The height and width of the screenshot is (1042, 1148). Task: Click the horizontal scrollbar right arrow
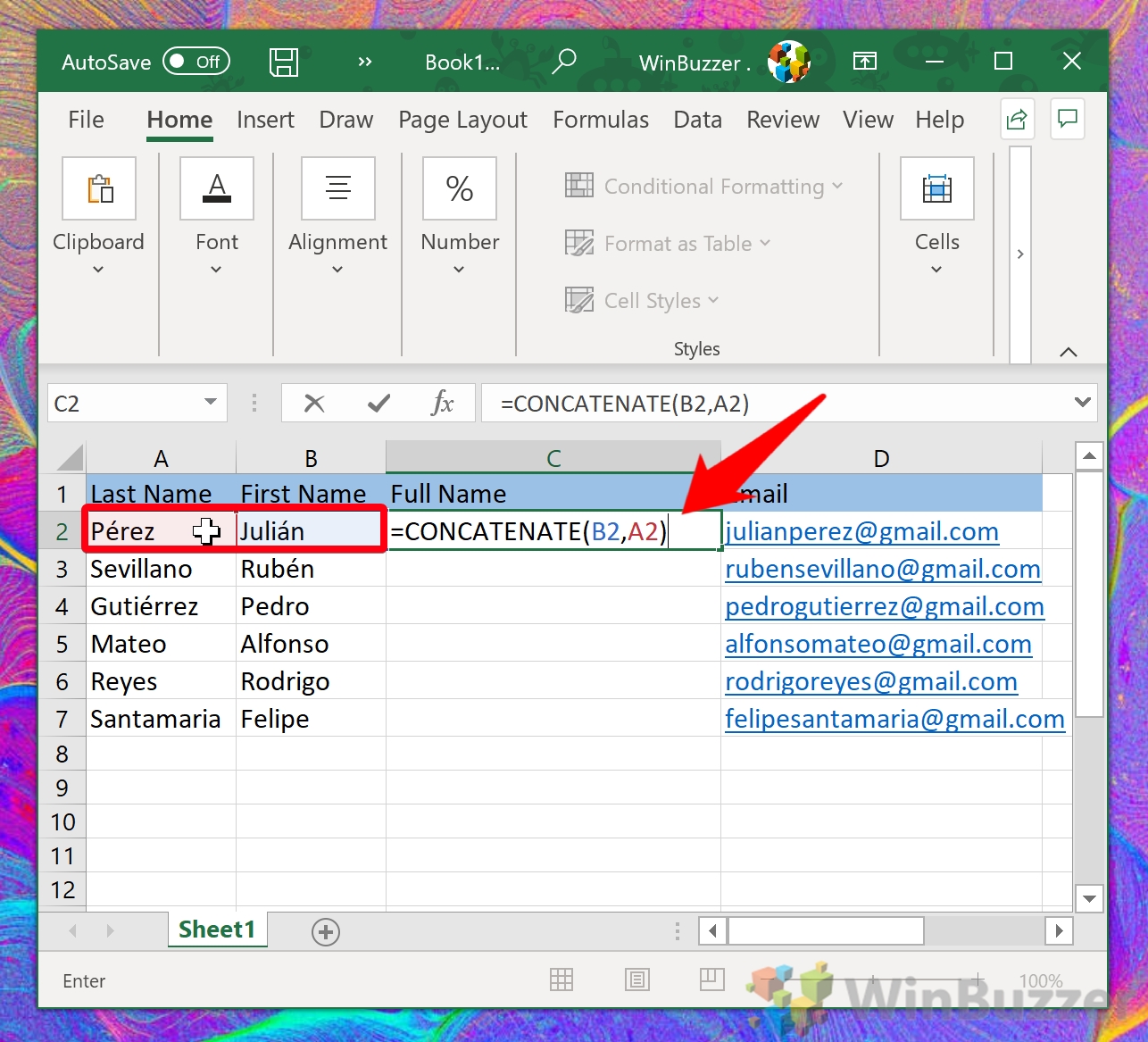tap(1059, 931)
